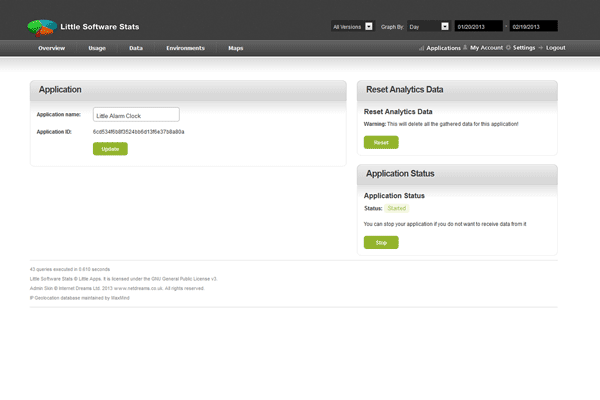Open the Maps menu item
The height and width of the screenshot is (400, 600).
pyautogui.click(x=235, y=48)
